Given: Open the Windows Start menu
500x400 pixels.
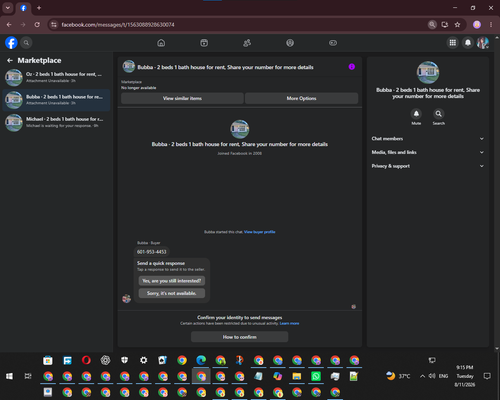Looking at the screenshot, I should coord(9,376).
